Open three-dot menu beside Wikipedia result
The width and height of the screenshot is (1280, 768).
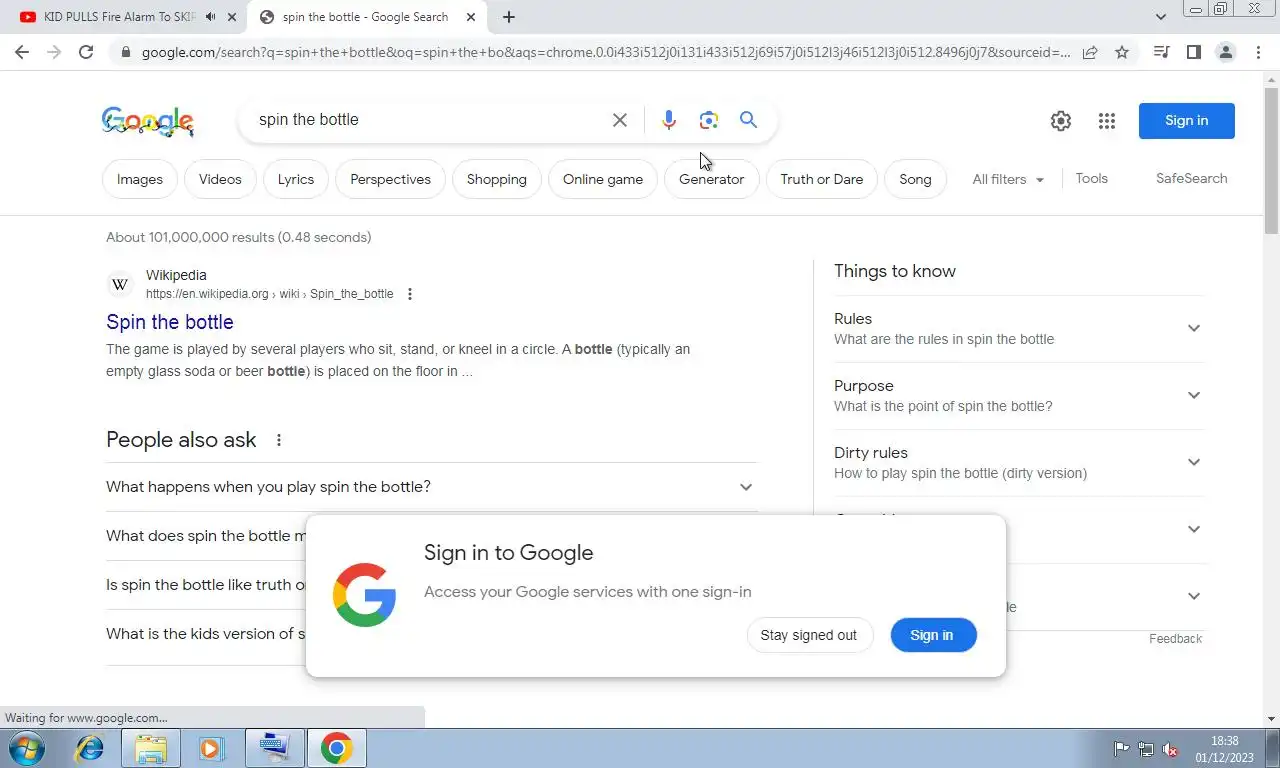coord(409,294)
